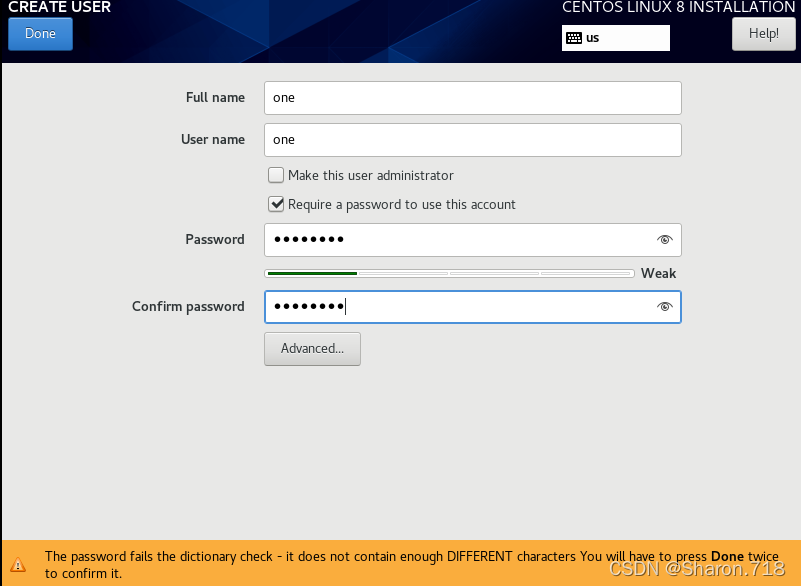Click the CREATE USER heading
This screenshot has width=801, height=586.
point(59,7)
